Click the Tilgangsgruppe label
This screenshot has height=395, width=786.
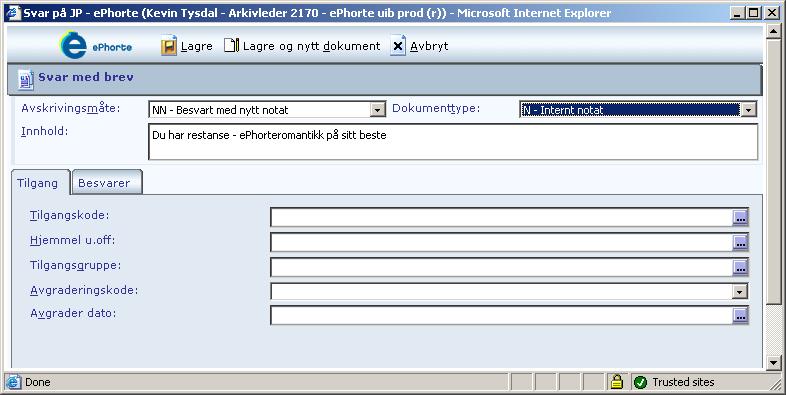click(76, 265)
